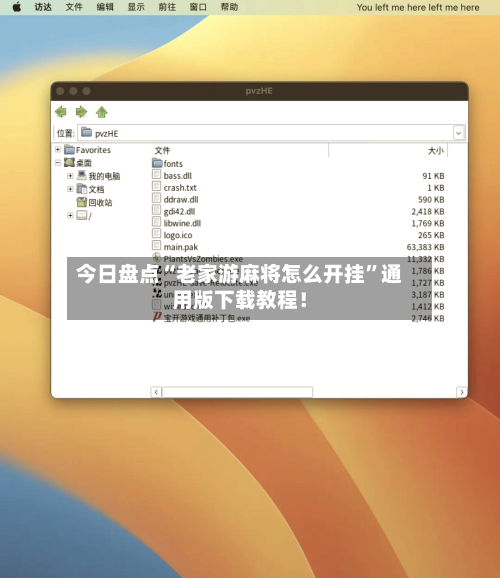Go up one folder level
This screenshot has width=500, height=578.
102,112
